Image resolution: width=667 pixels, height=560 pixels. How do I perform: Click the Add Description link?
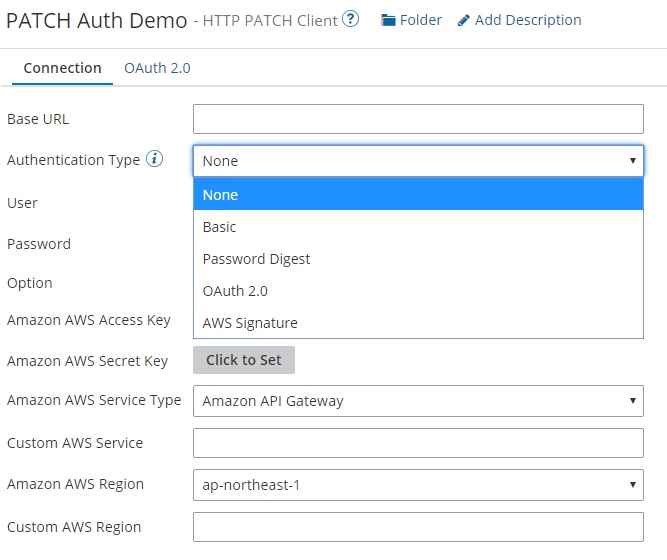point(527,20)
